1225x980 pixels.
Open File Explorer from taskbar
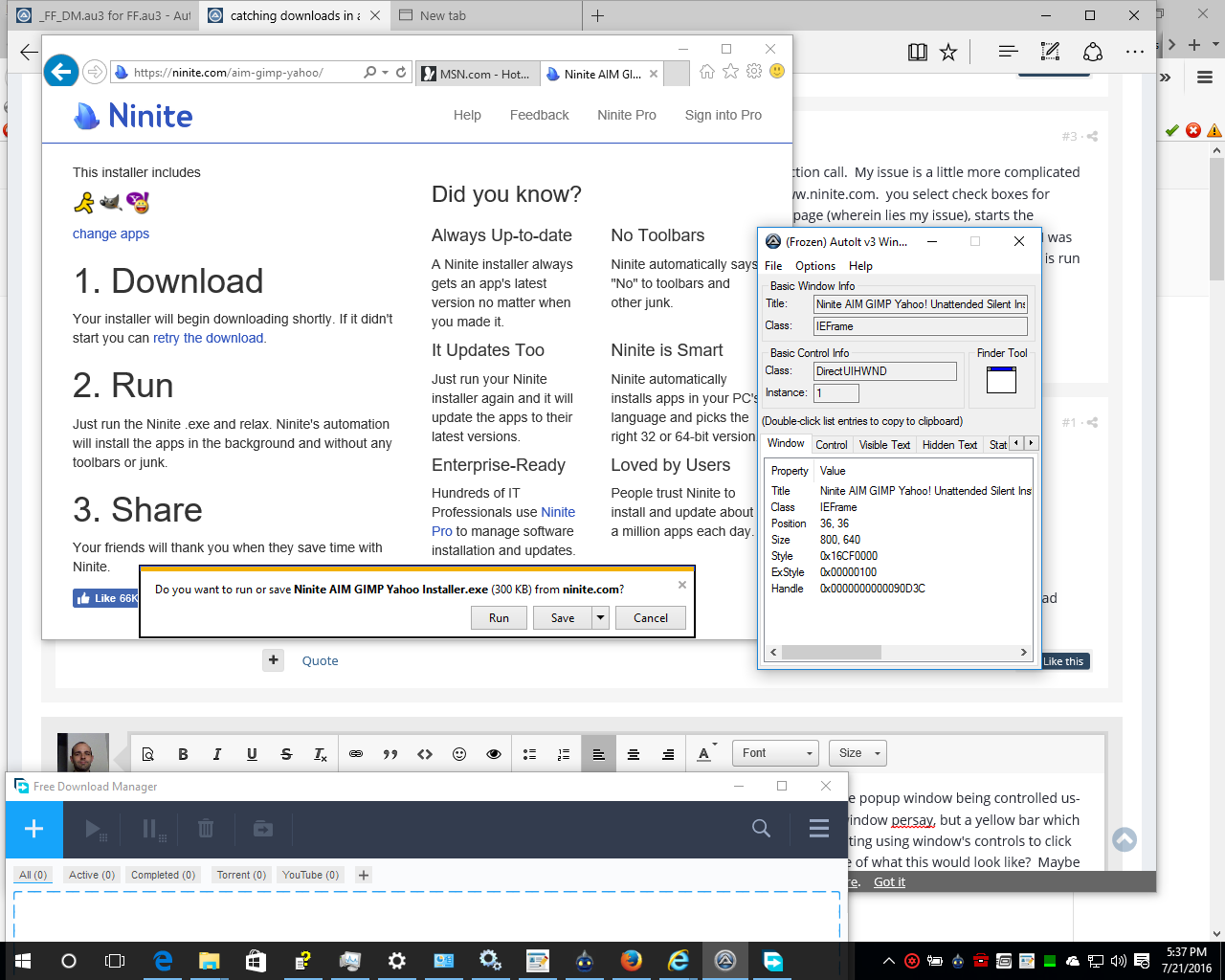pos(209,960)
